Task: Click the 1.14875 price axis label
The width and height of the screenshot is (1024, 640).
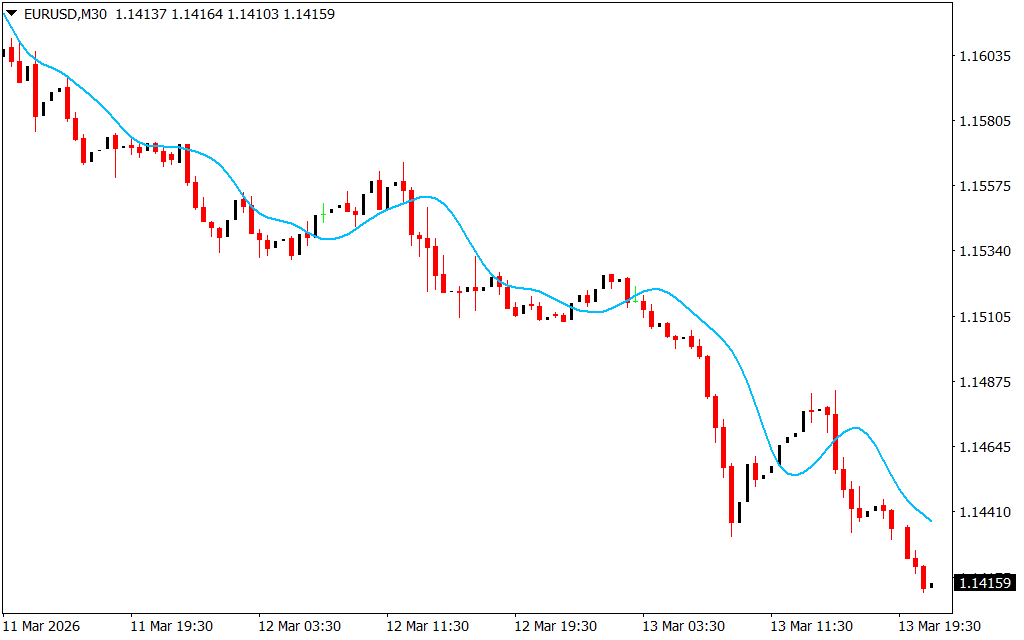Action: click(x=984, y=382)
